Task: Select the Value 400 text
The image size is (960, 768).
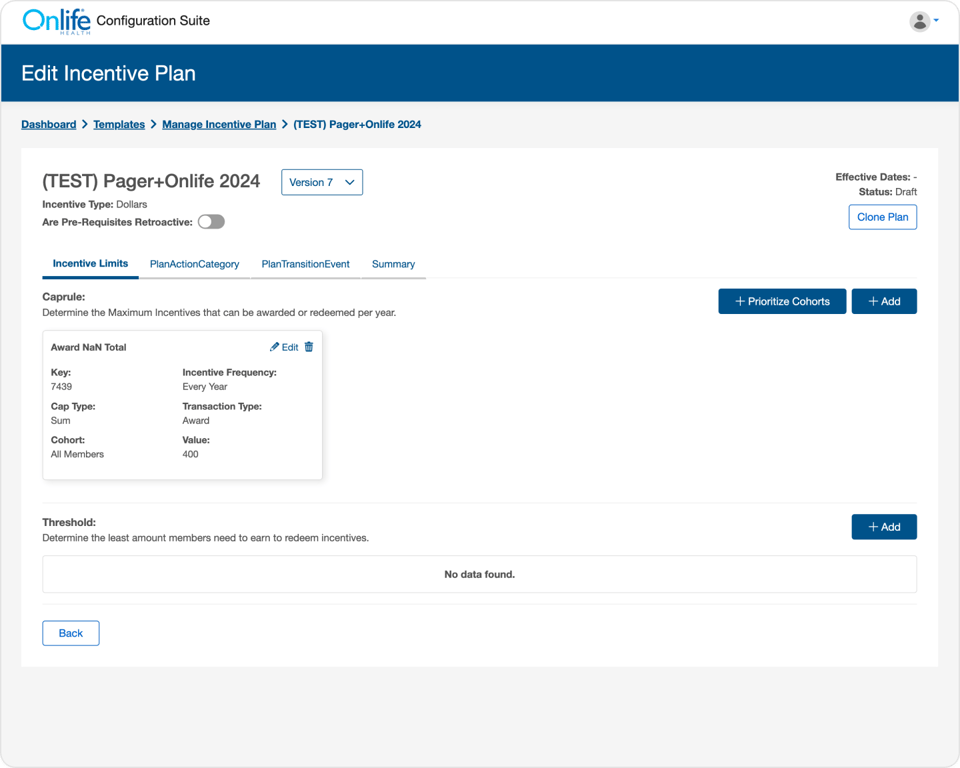Action: [x=190, y=454]
